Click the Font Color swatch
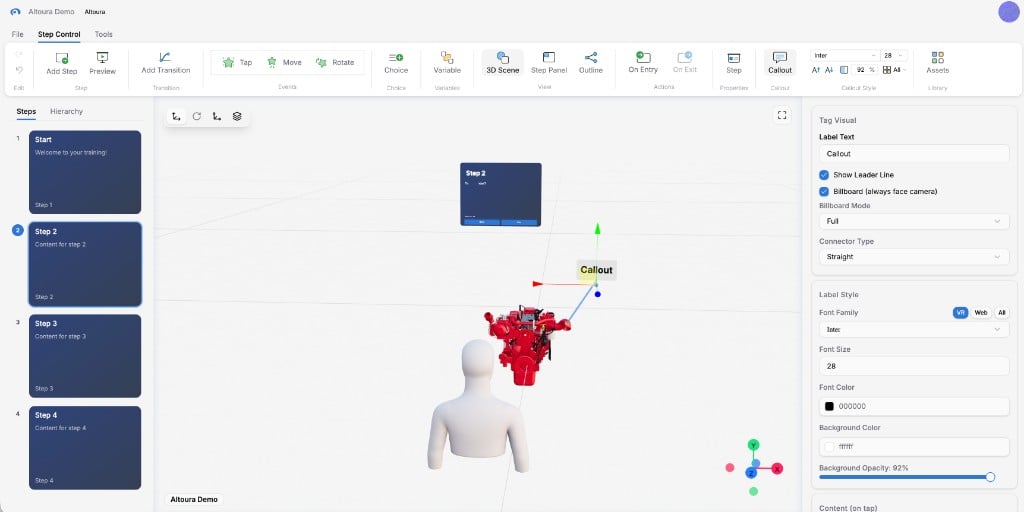This screenshot has height=512, width=1024. [829, 406]
